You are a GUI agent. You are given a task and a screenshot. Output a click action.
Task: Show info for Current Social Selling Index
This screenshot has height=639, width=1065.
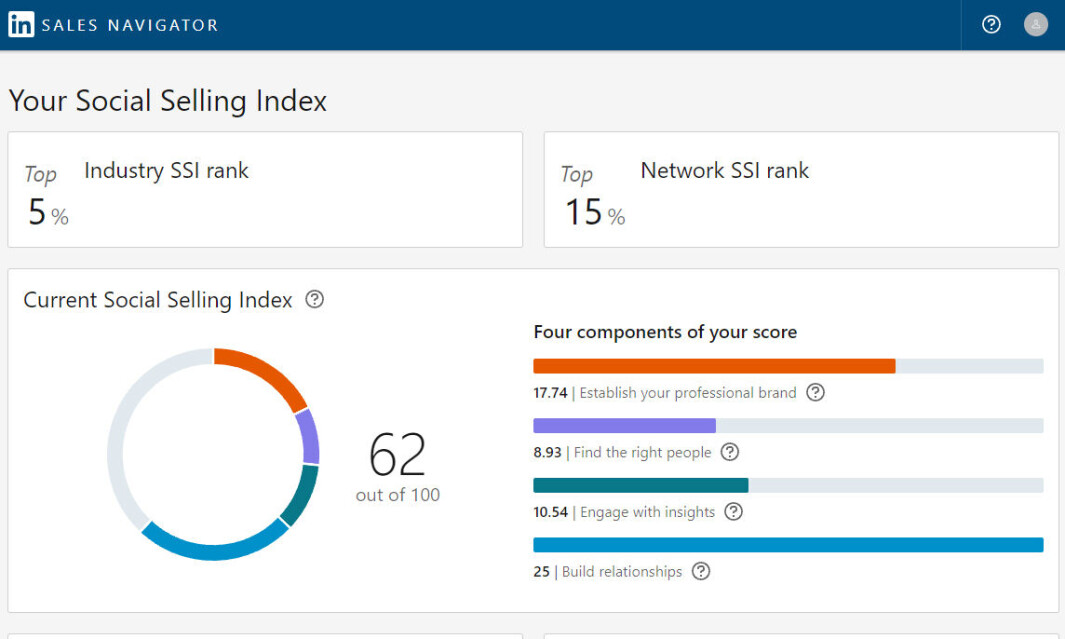[314, 299]
